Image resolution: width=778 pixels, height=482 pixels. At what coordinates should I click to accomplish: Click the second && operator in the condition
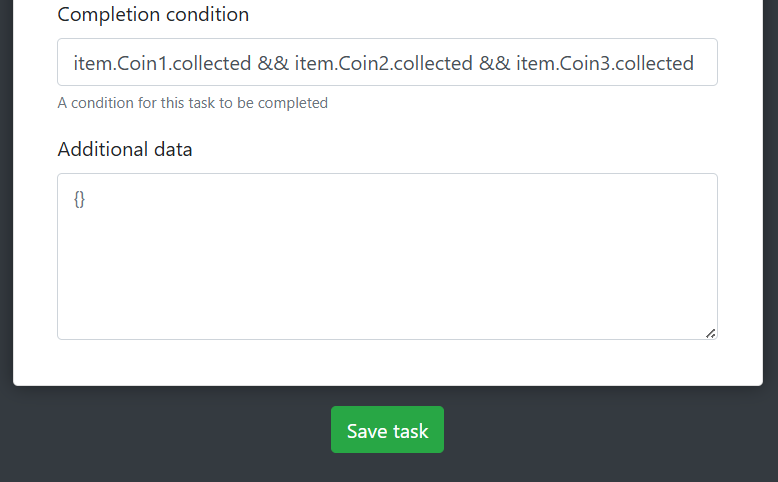pos(494,63)
